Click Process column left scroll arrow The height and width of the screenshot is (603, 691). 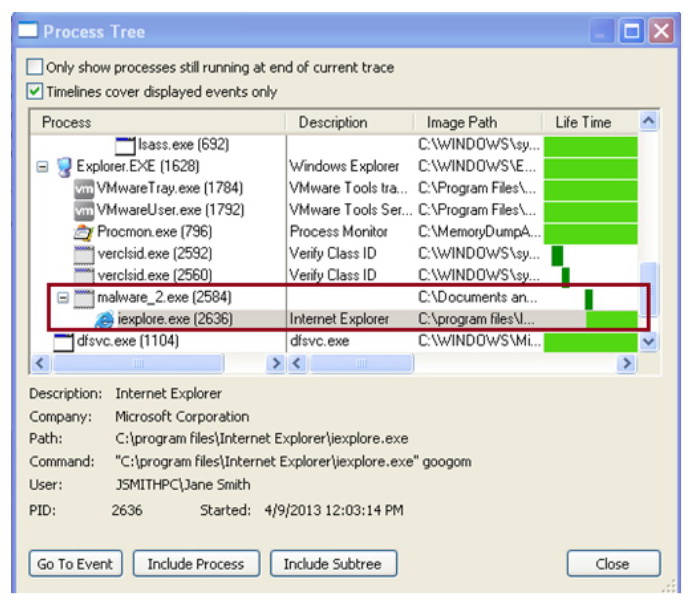coord(41,364)
